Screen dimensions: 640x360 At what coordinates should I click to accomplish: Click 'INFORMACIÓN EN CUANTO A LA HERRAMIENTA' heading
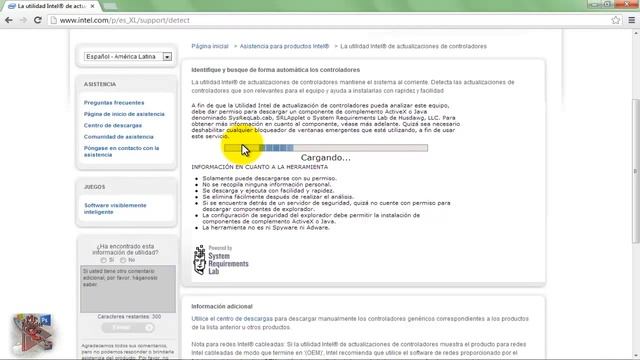point(260,167)
